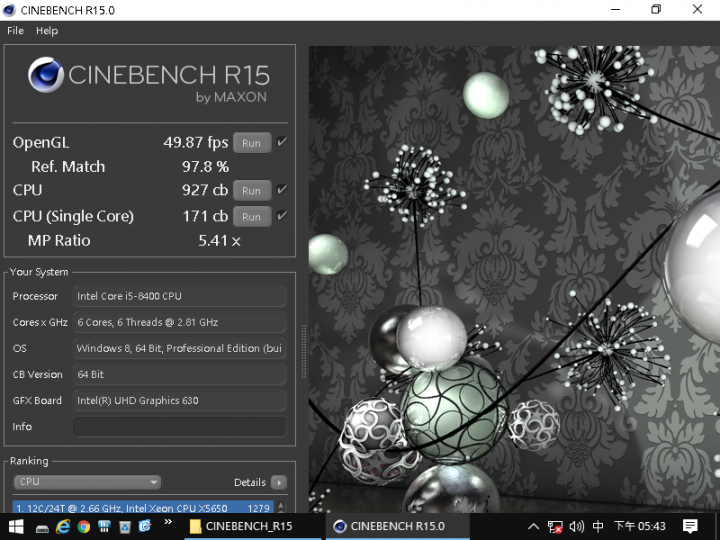Click the Cores x GHz field
The width and height of the screenshot is (720, 540).
[x=180, y=322]
